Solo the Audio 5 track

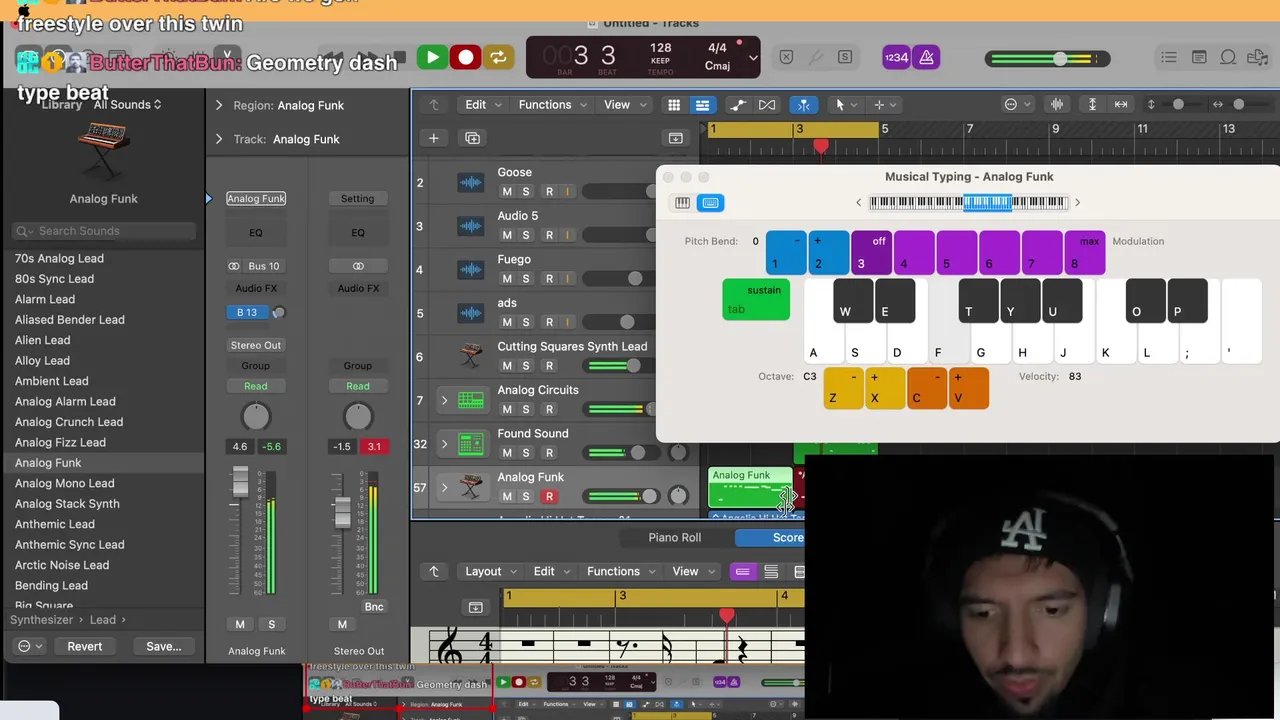point(526,235)
